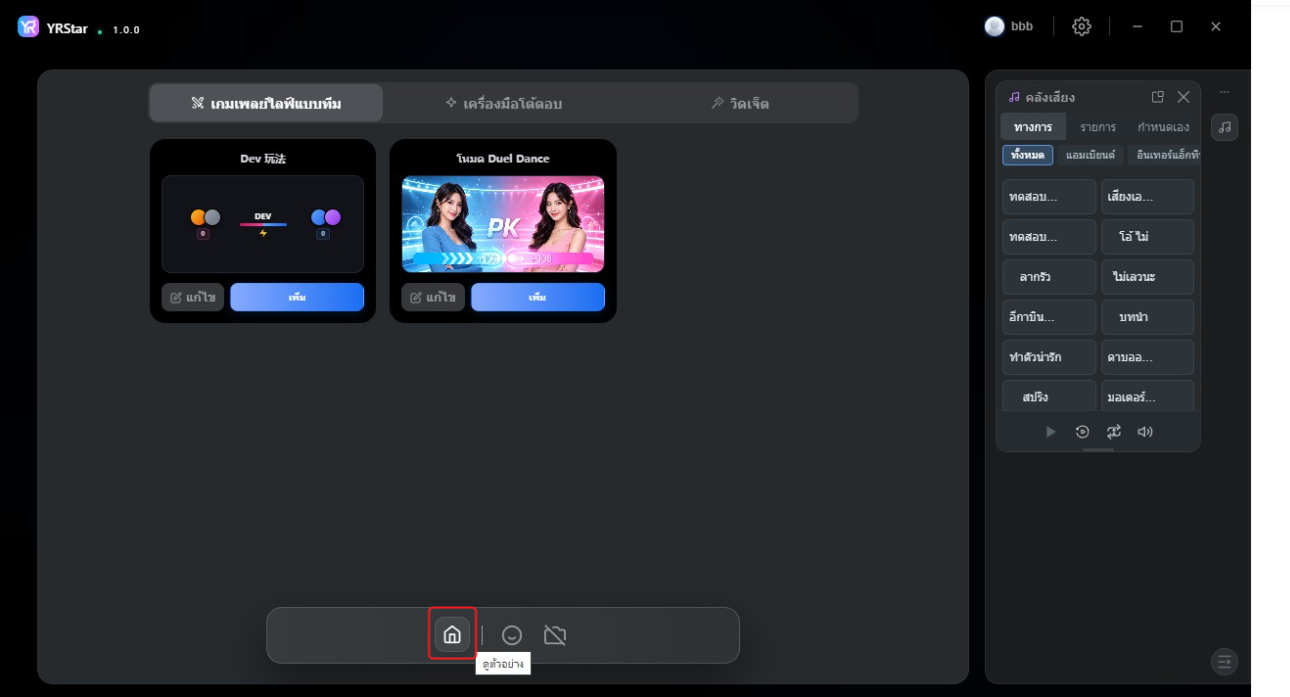Click เพิ่ม on Dev 玩法 card
The image size is (1290, 697).
point(297,297)
